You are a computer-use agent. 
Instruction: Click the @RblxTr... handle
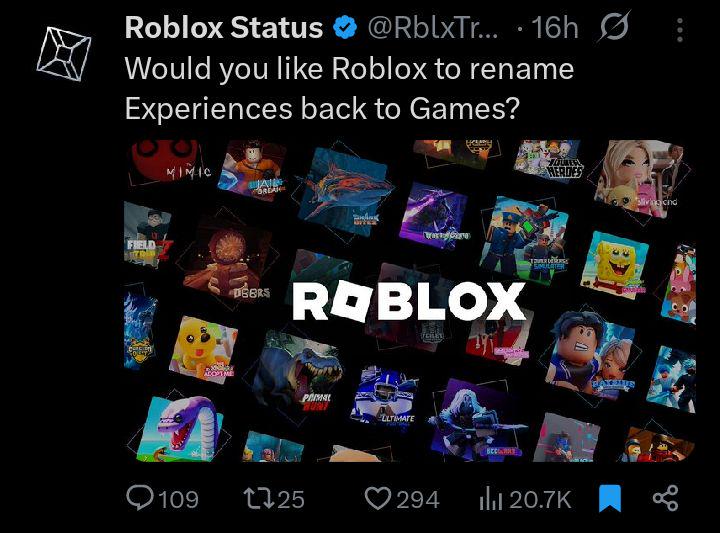pos(432,28)
